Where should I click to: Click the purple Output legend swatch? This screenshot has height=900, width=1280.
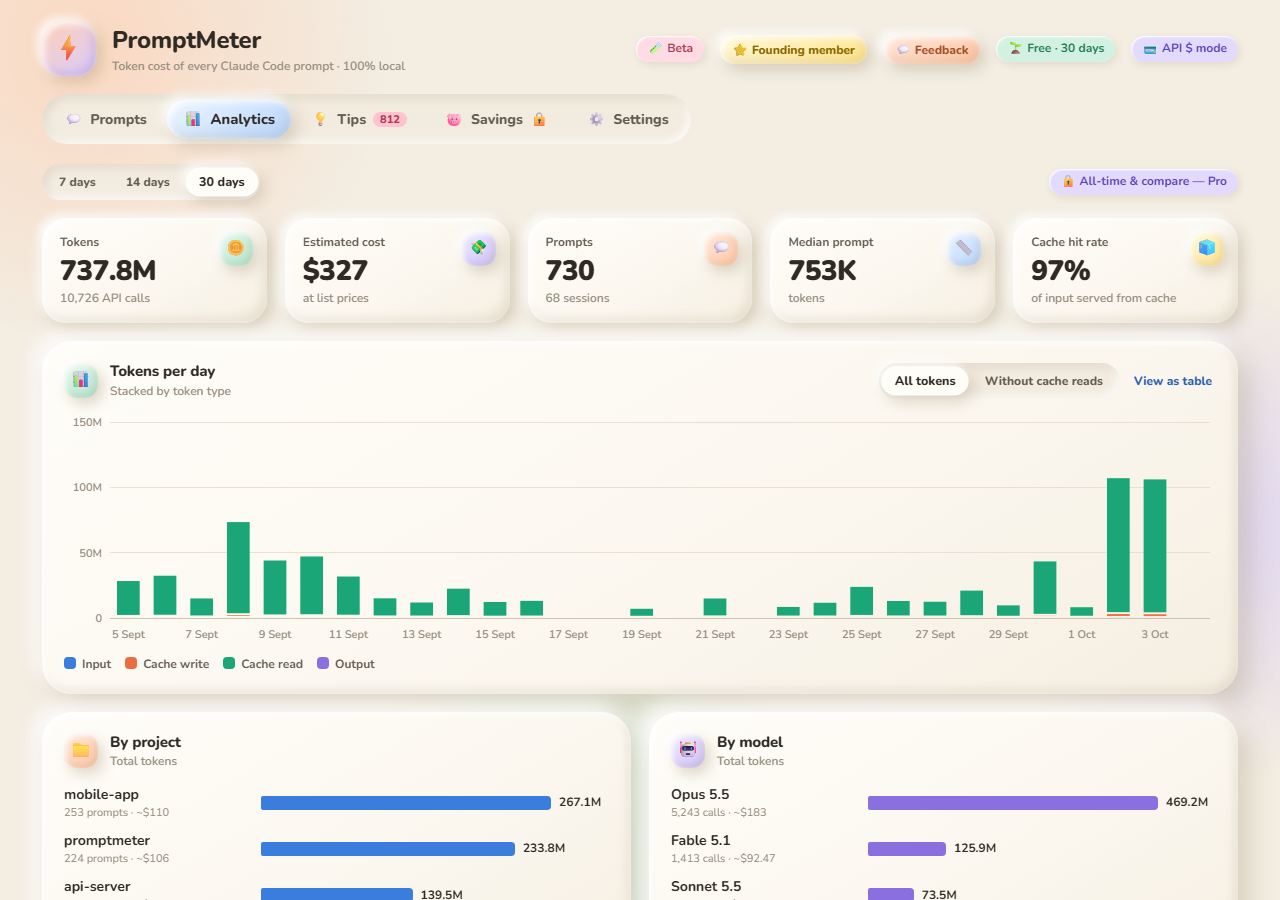click(x=323, y=663)
